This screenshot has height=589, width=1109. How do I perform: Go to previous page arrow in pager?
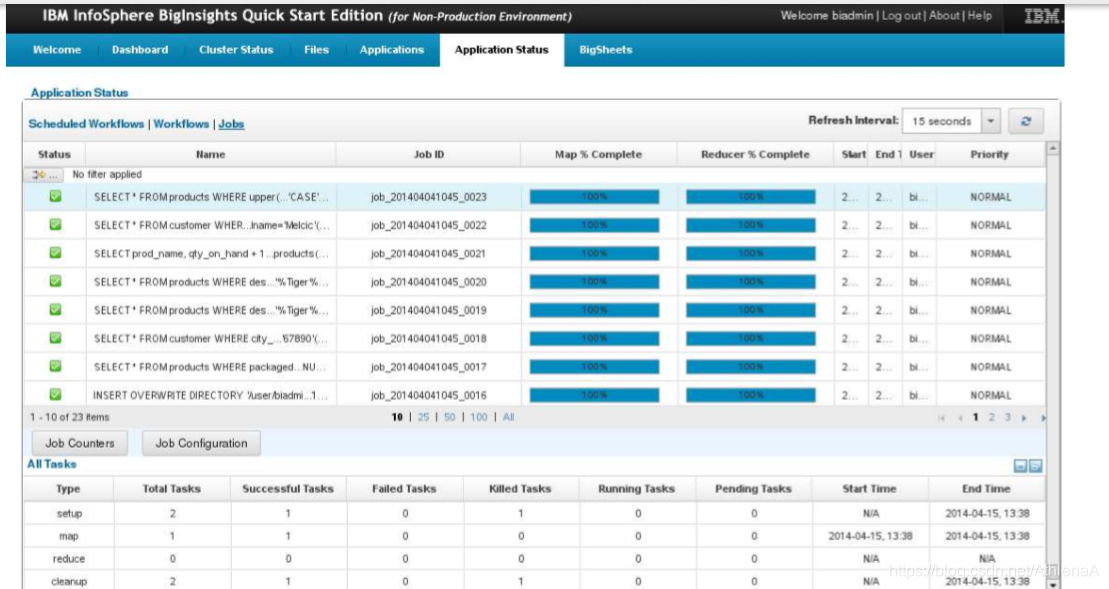pyautogui.click(x=960, y=418)
